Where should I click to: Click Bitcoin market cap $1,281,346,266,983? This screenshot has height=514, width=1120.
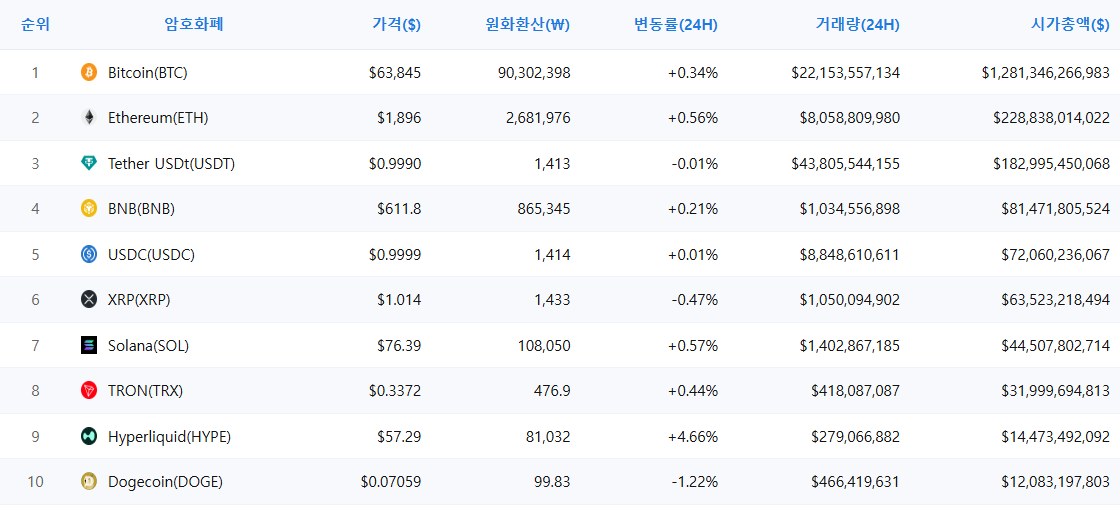1046,72
